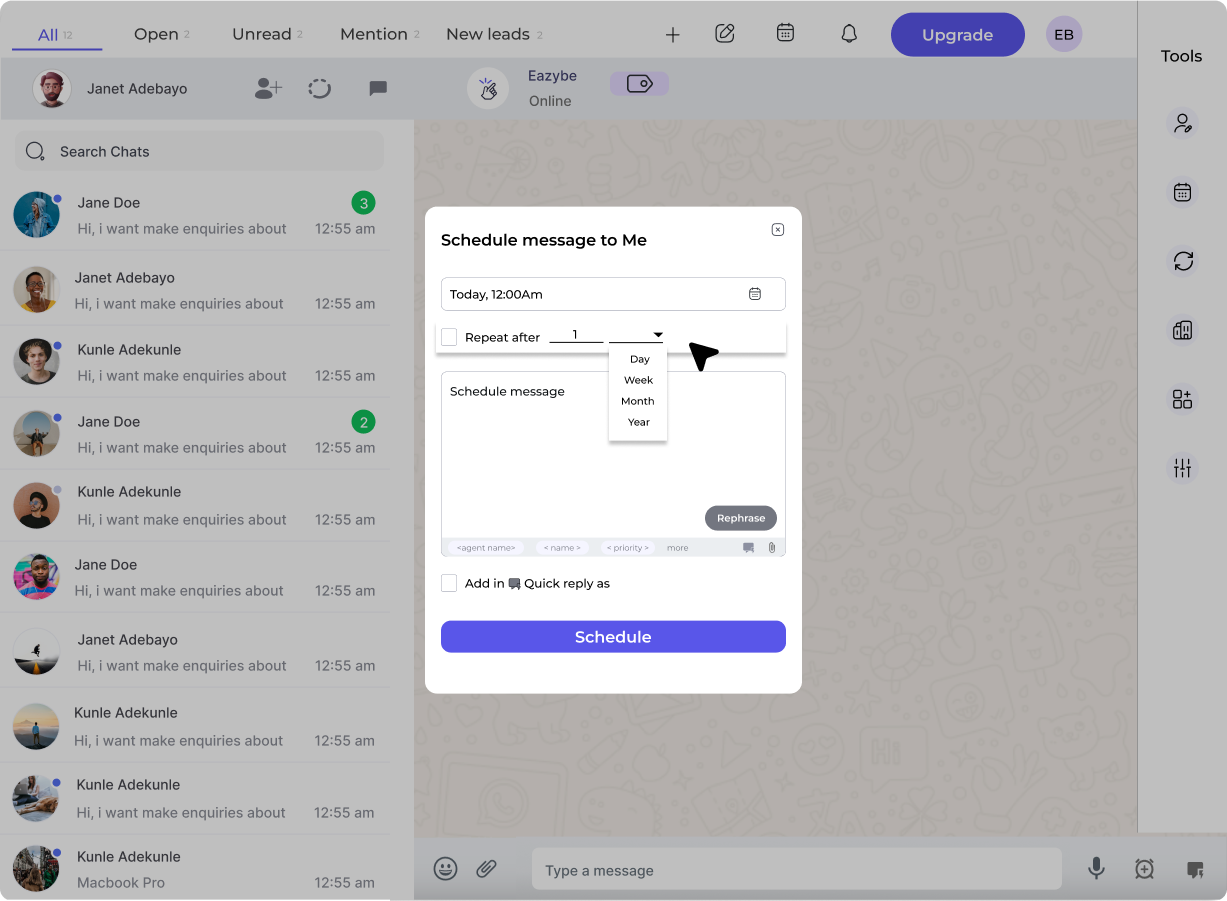1227x901 pixels.
Task: Check the Add in Quick reply as option
Action: (448, 582)
